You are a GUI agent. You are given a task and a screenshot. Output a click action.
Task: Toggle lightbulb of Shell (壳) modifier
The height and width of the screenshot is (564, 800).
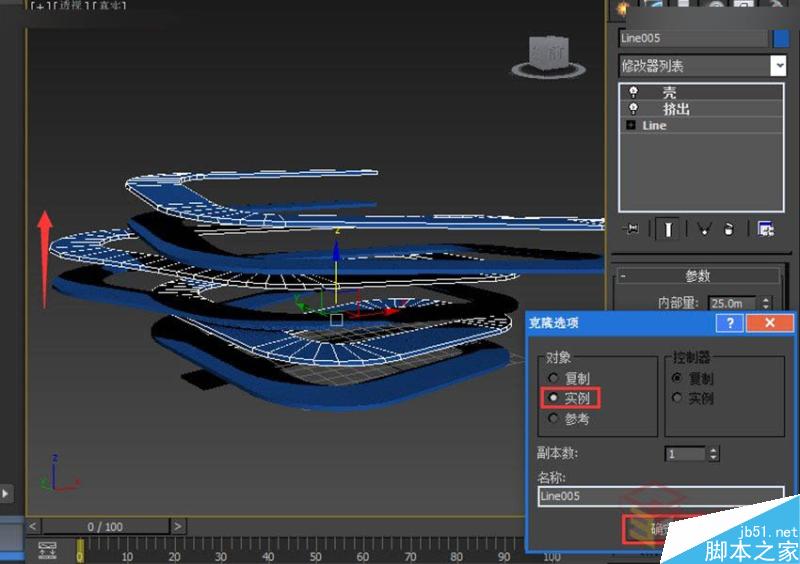point(633,92)
